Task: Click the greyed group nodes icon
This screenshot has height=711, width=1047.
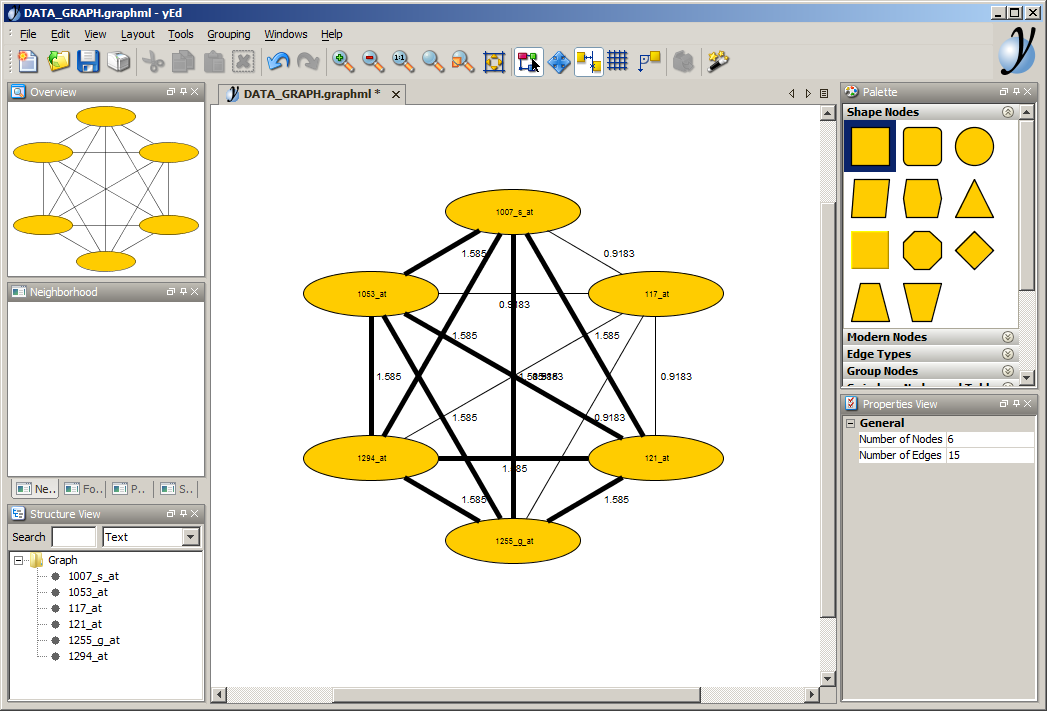Action: pyautogui.click(x=683, y=61)
